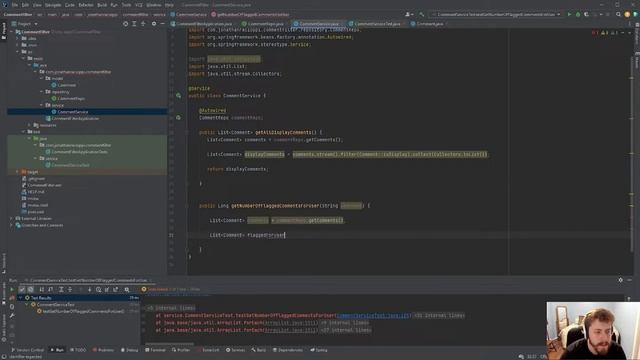Open the Code menu
Image resolution: width=640 pixels, height=360 pixels.
[70, 5]
